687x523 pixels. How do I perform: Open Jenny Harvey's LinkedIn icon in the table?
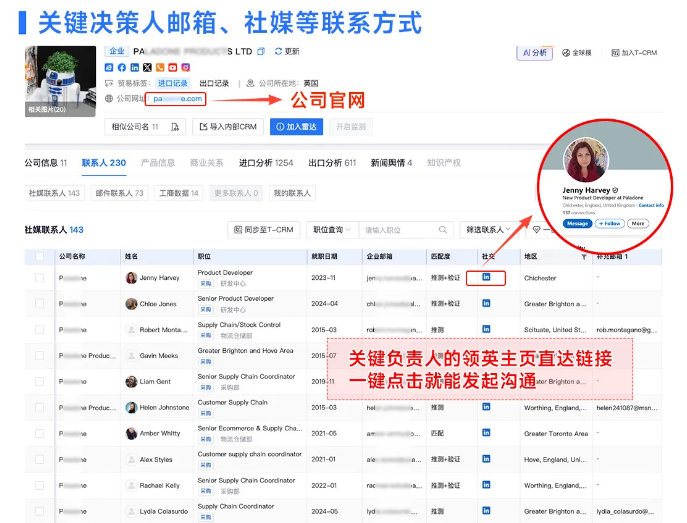487,277
